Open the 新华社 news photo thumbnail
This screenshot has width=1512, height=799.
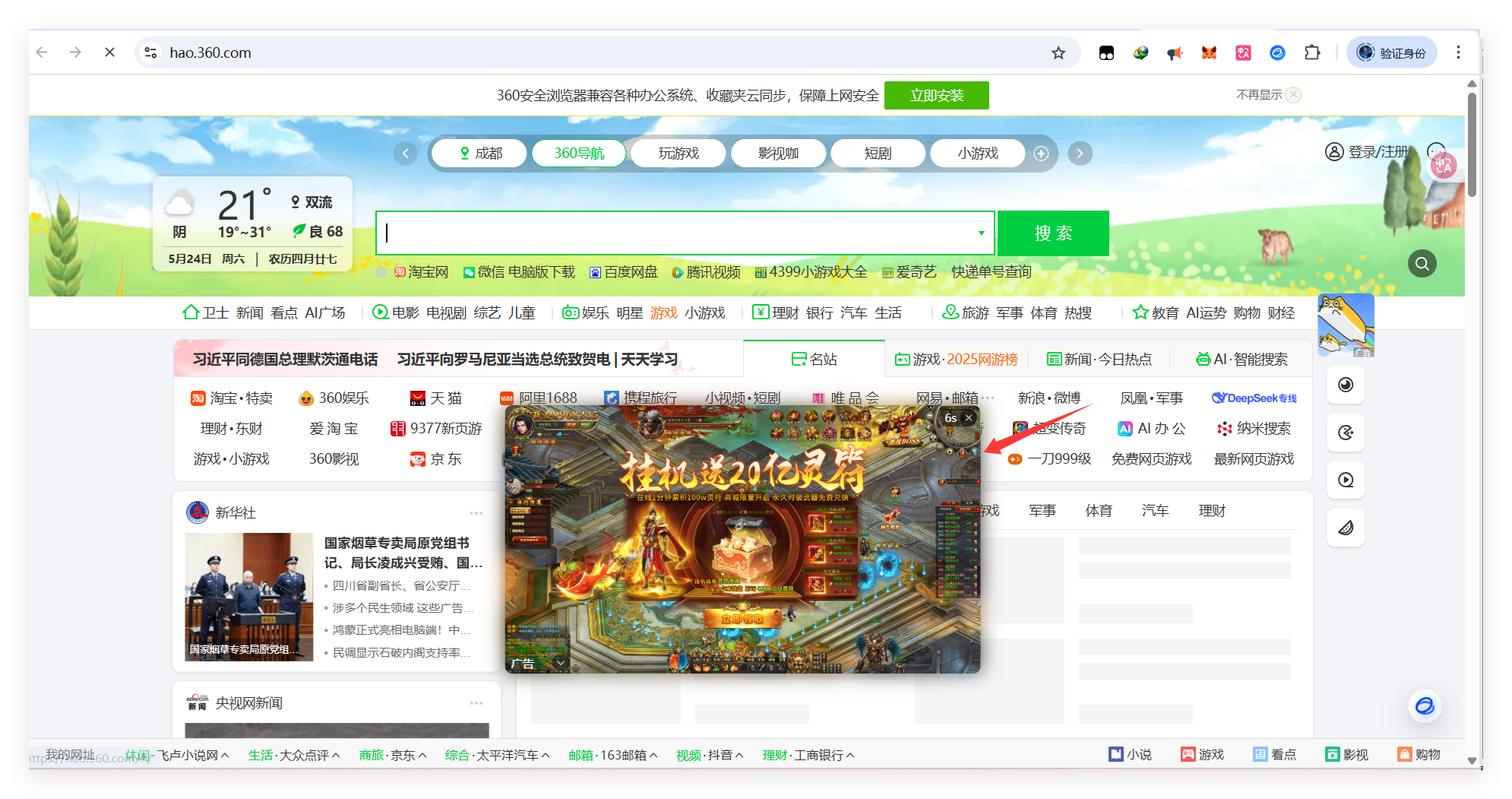click(x=249, y=597)
